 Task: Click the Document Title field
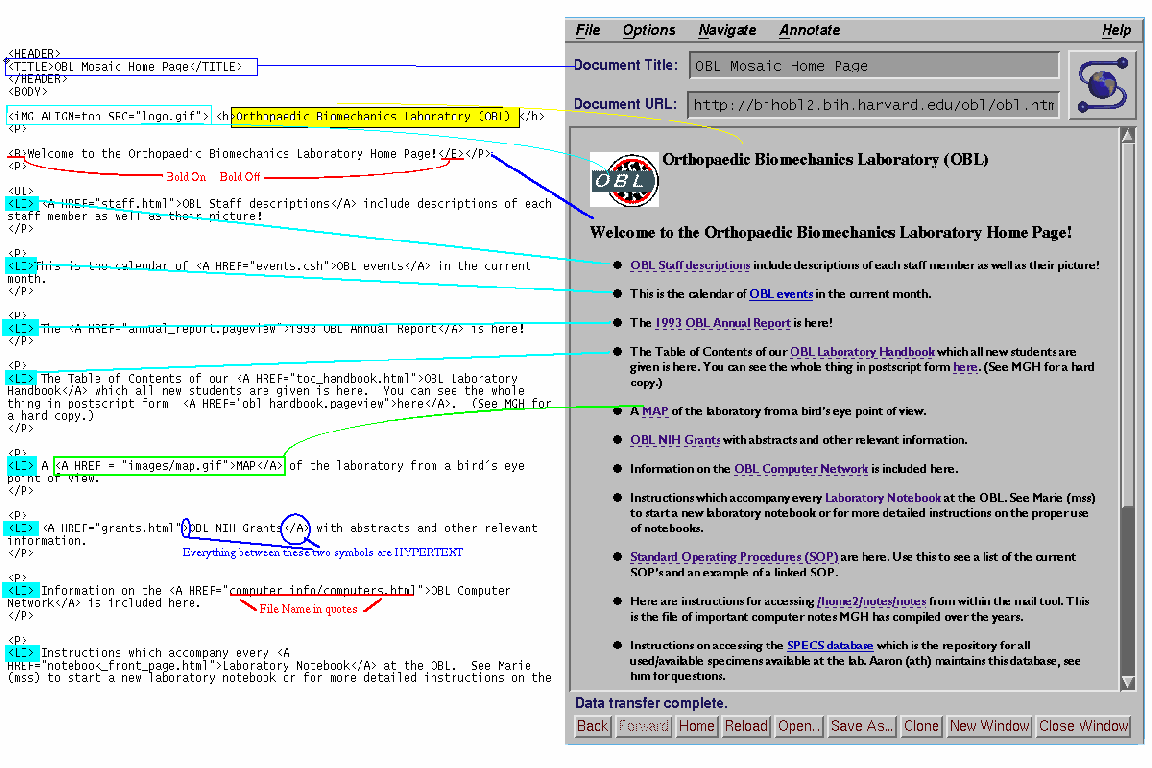874,65
